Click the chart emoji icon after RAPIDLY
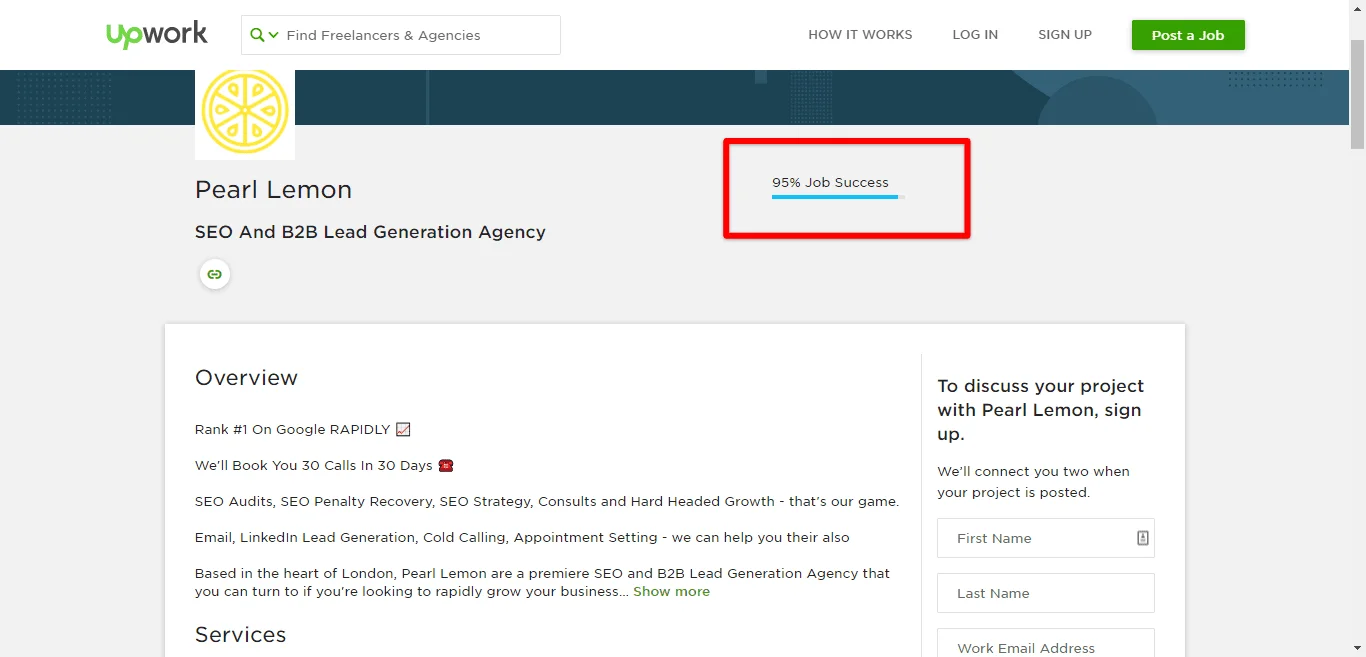 (403, 429)
